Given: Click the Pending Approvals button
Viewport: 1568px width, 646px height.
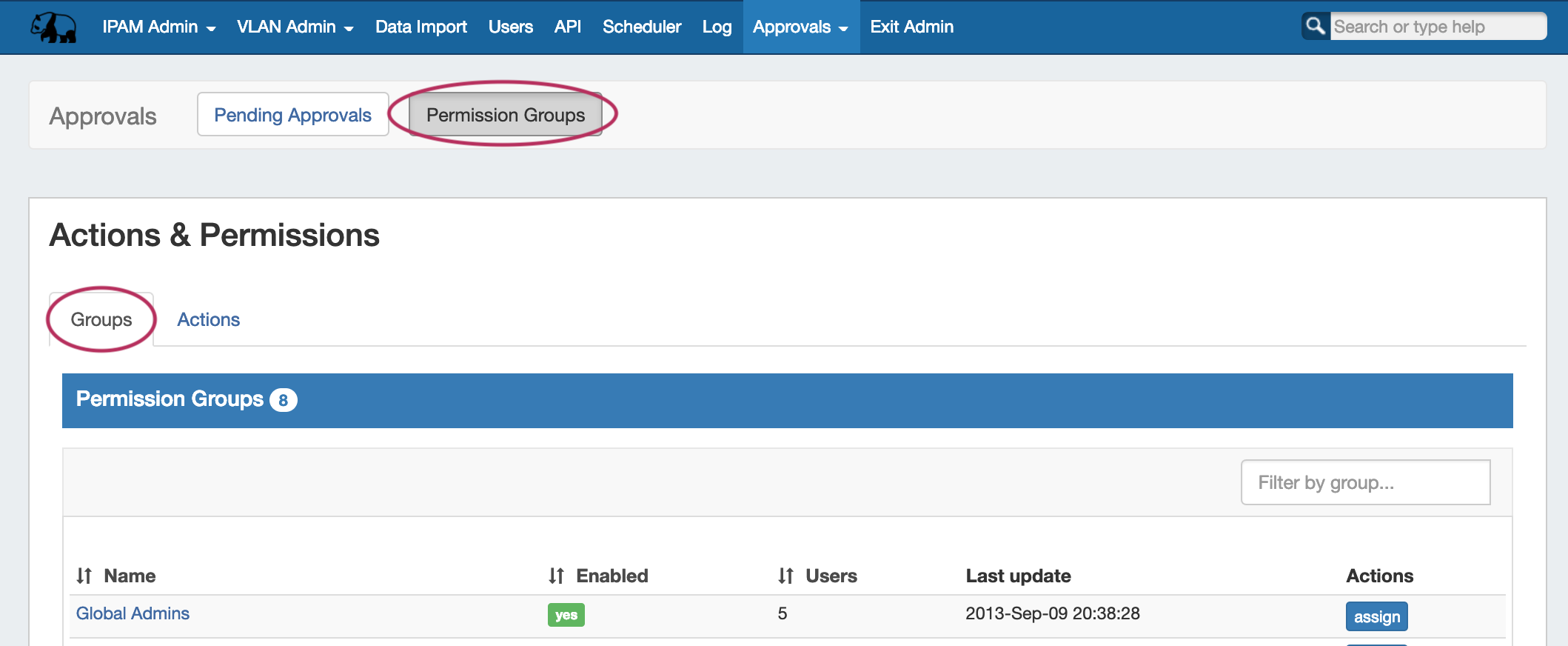Looking at the screenshot, I should [292, 115].
